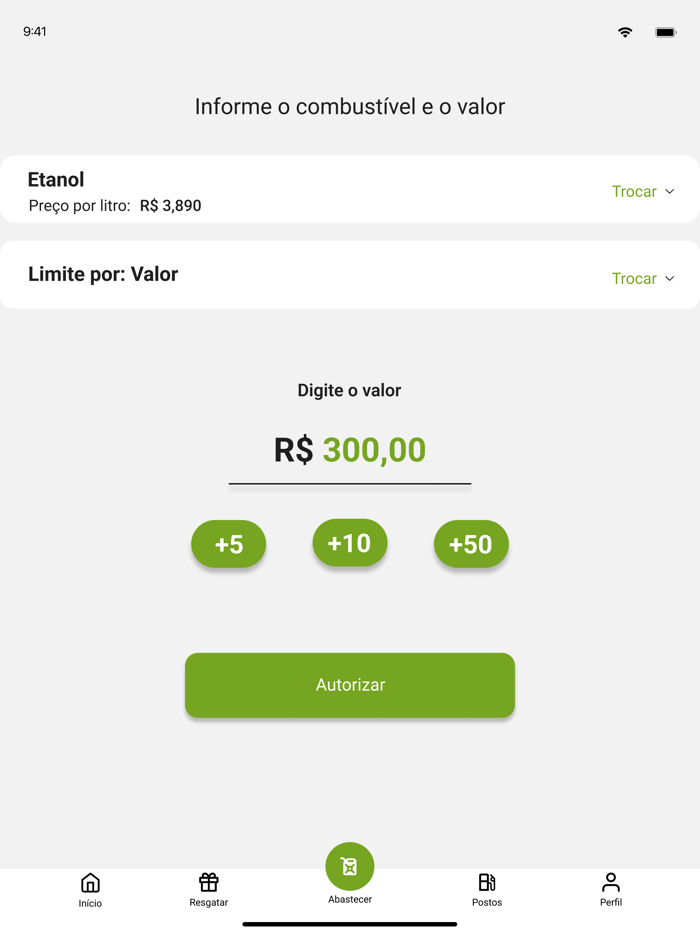Image resolution: width=700 pixels, height=934 pixels.
Task: Click the Autorizar button
Action: [x=350, y=685]
